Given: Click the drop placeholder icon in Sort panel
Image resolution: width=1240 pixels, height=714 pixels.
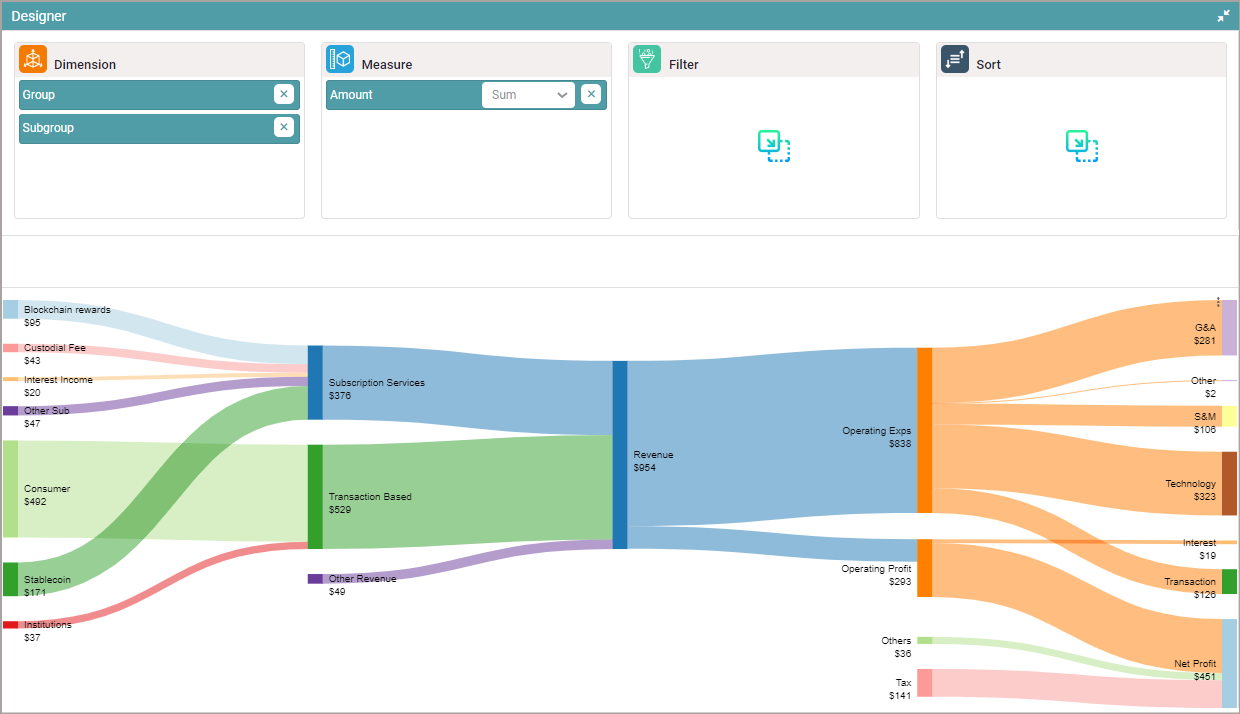Looking at the screenshot, I should (x=1081, y=146).
